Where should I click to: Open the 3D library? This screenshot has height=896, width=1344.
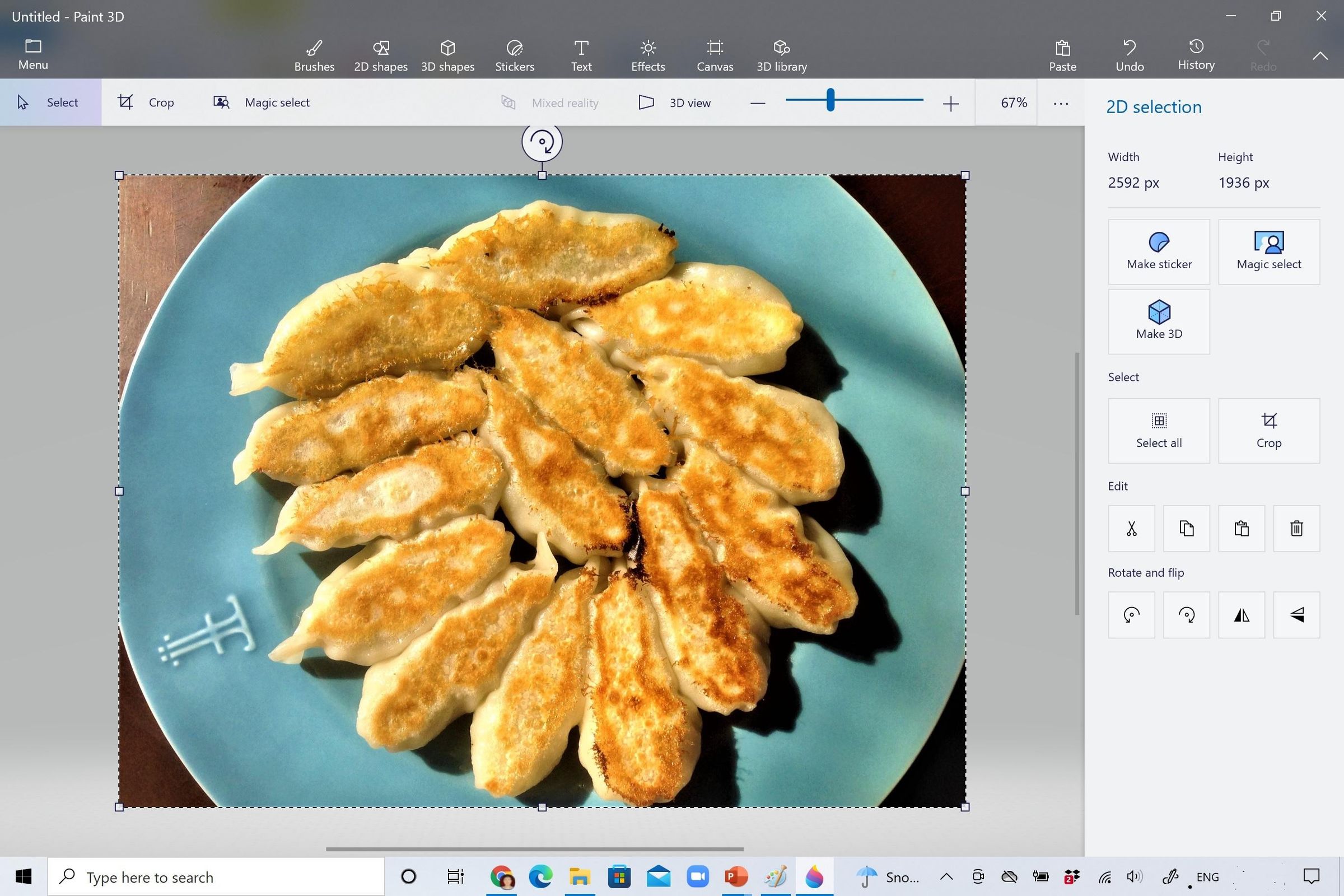click(x=781, y=54)
